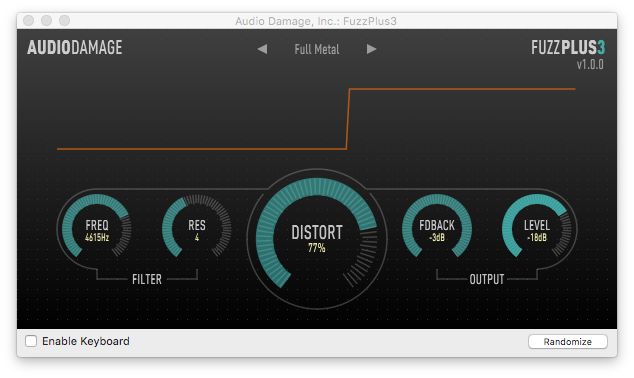Viewport: 634px width, 378px height.
Task: Go to the previous preset with left arrow
Action: [x=262, y=49]
